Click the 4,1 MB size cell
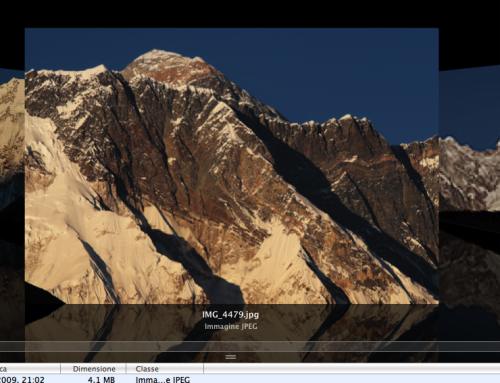 [101, 379]
